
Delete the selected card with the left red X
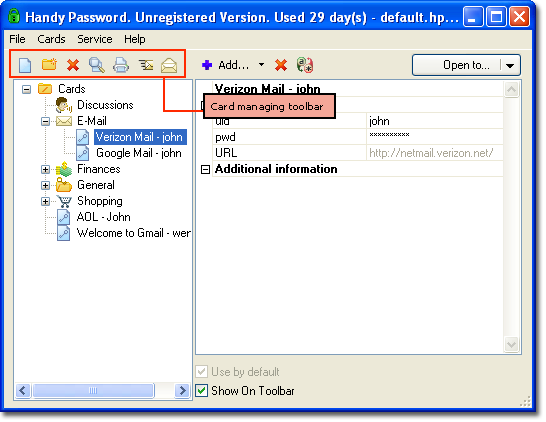[x=73, y=65]
